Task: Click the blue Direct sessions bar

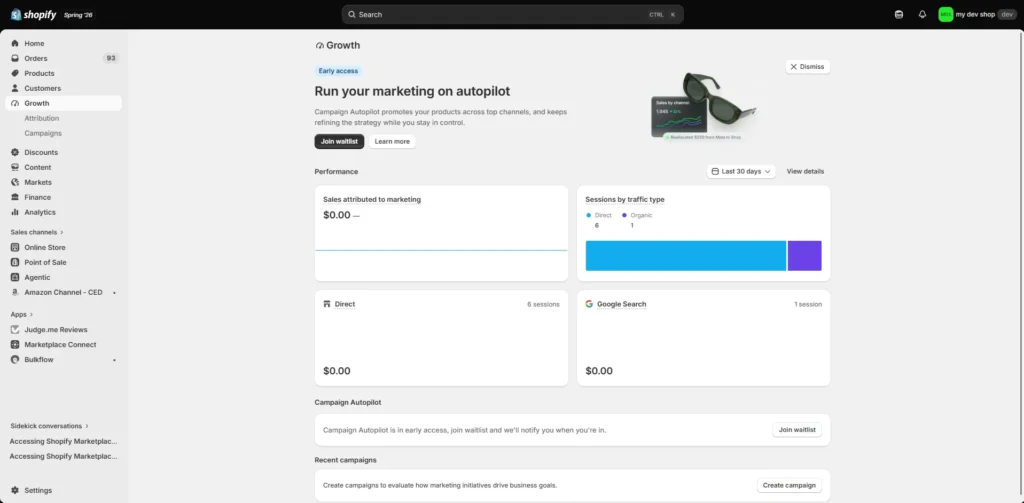Action: tap(686, 255)
